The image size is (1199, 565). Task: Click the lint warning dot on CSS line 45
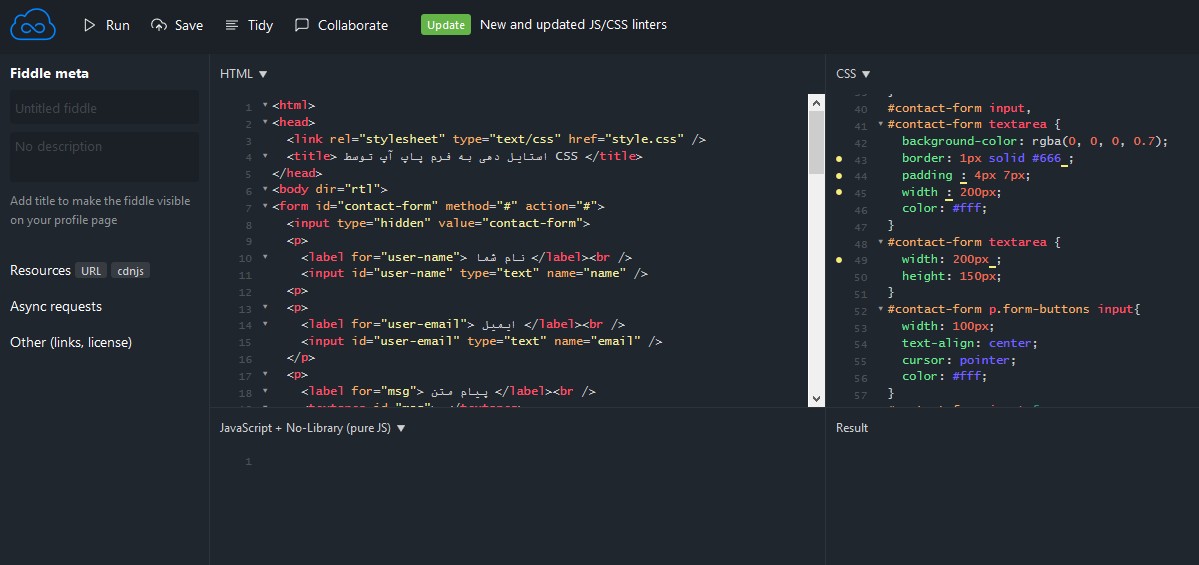tap(839, 192)
